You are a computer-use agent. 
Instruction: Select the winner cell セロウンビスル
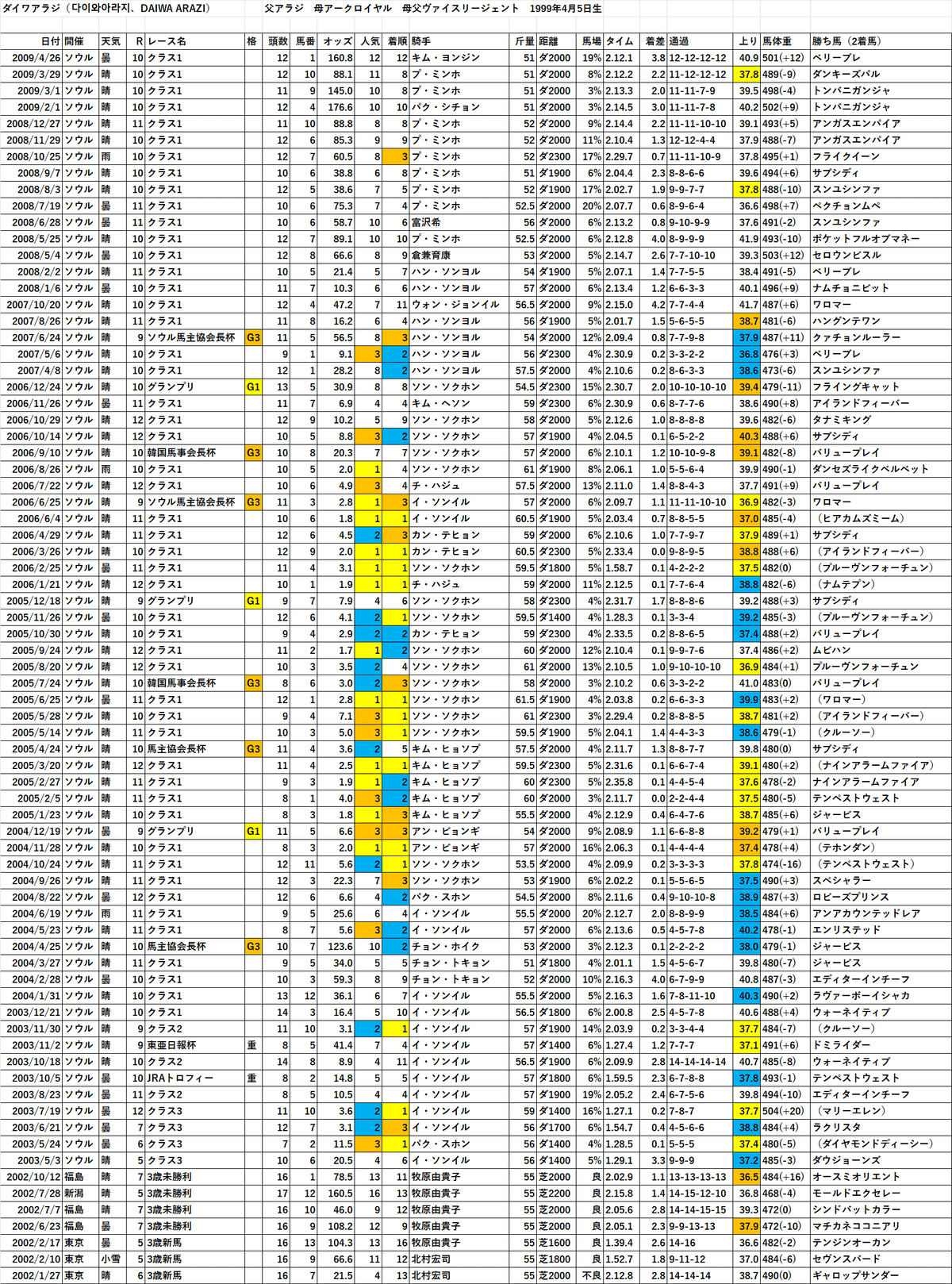click(846, 256)
